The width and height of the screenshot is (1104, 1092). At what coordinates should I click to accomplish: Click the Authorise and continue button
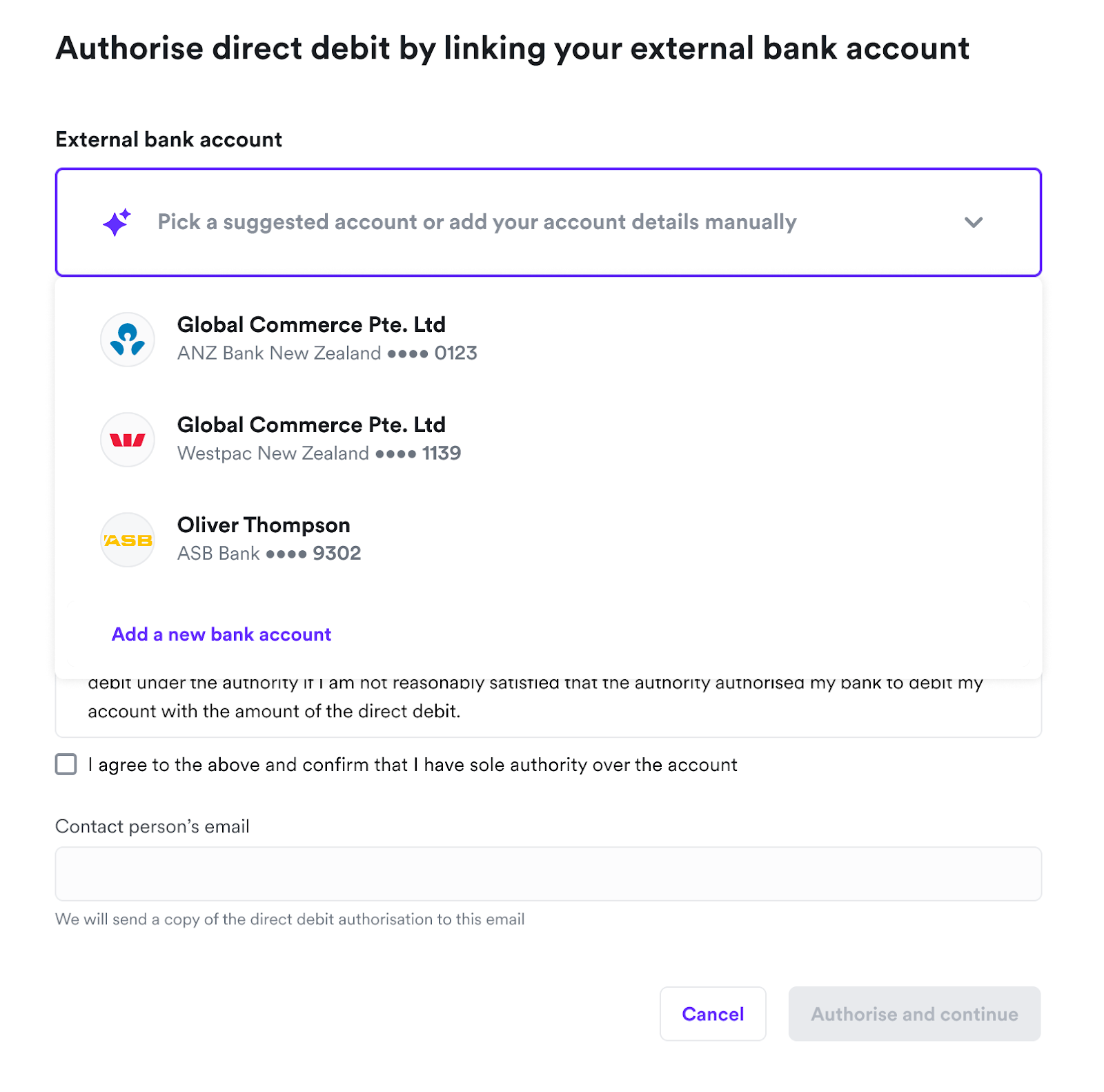pyautogui.click(x=914, y=1014)
